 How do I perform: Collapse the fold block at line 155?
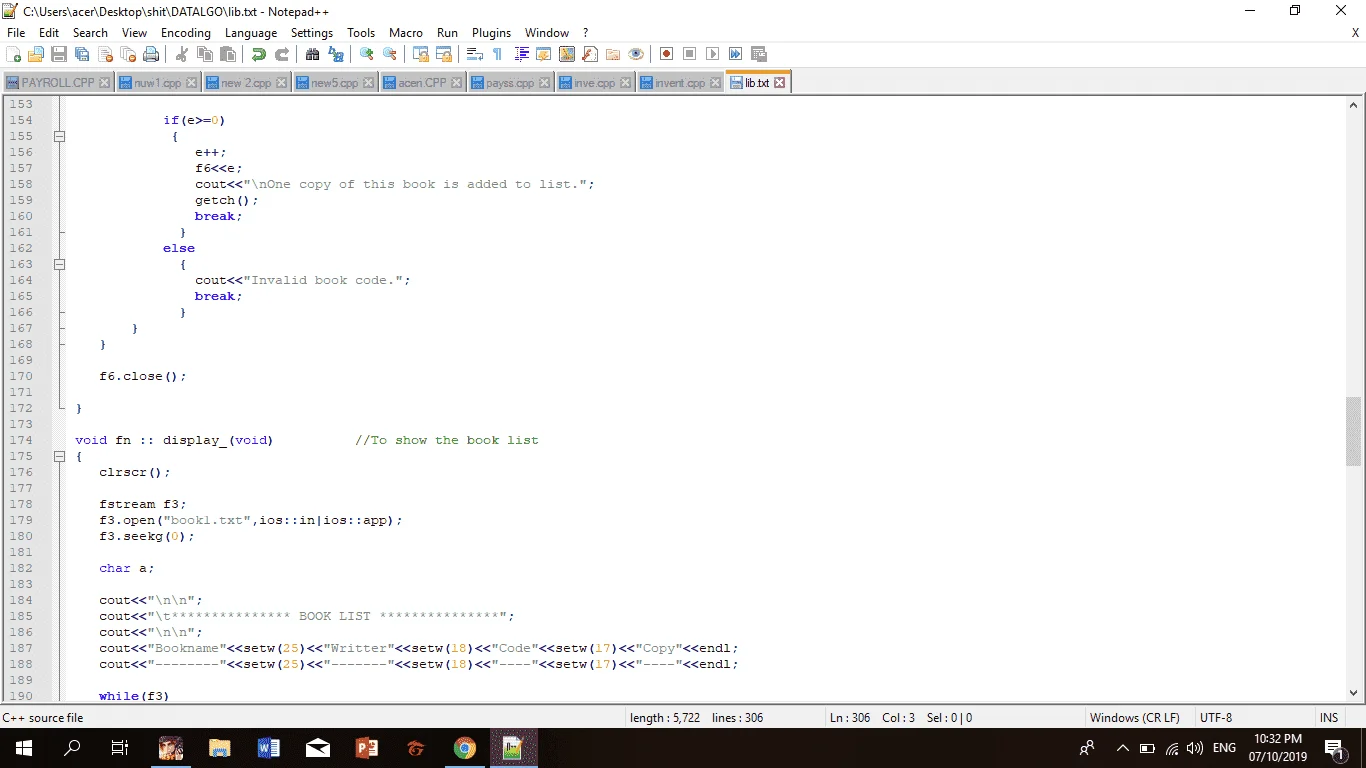tap(59, 136)
